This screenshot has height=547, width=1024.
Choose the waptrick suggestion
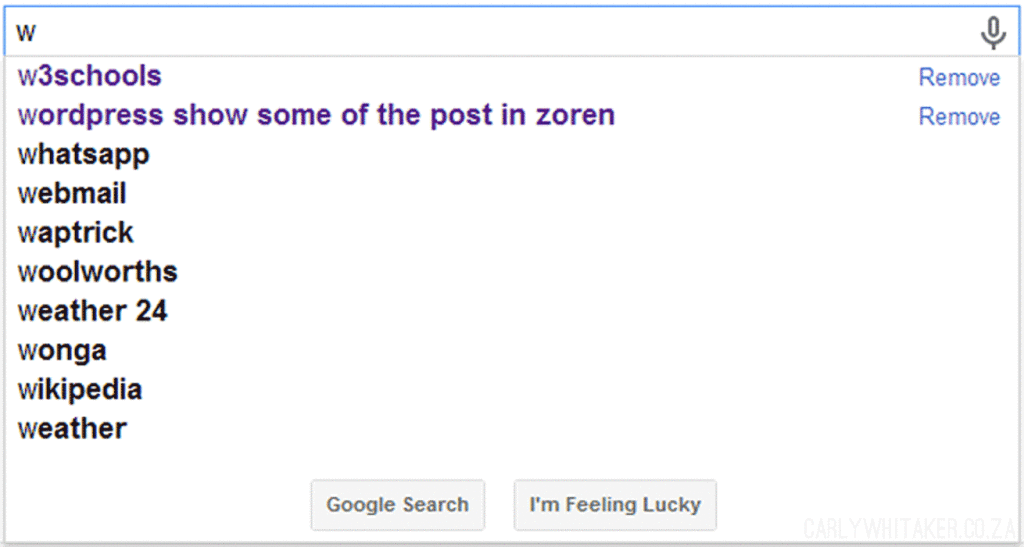(76, 232)
